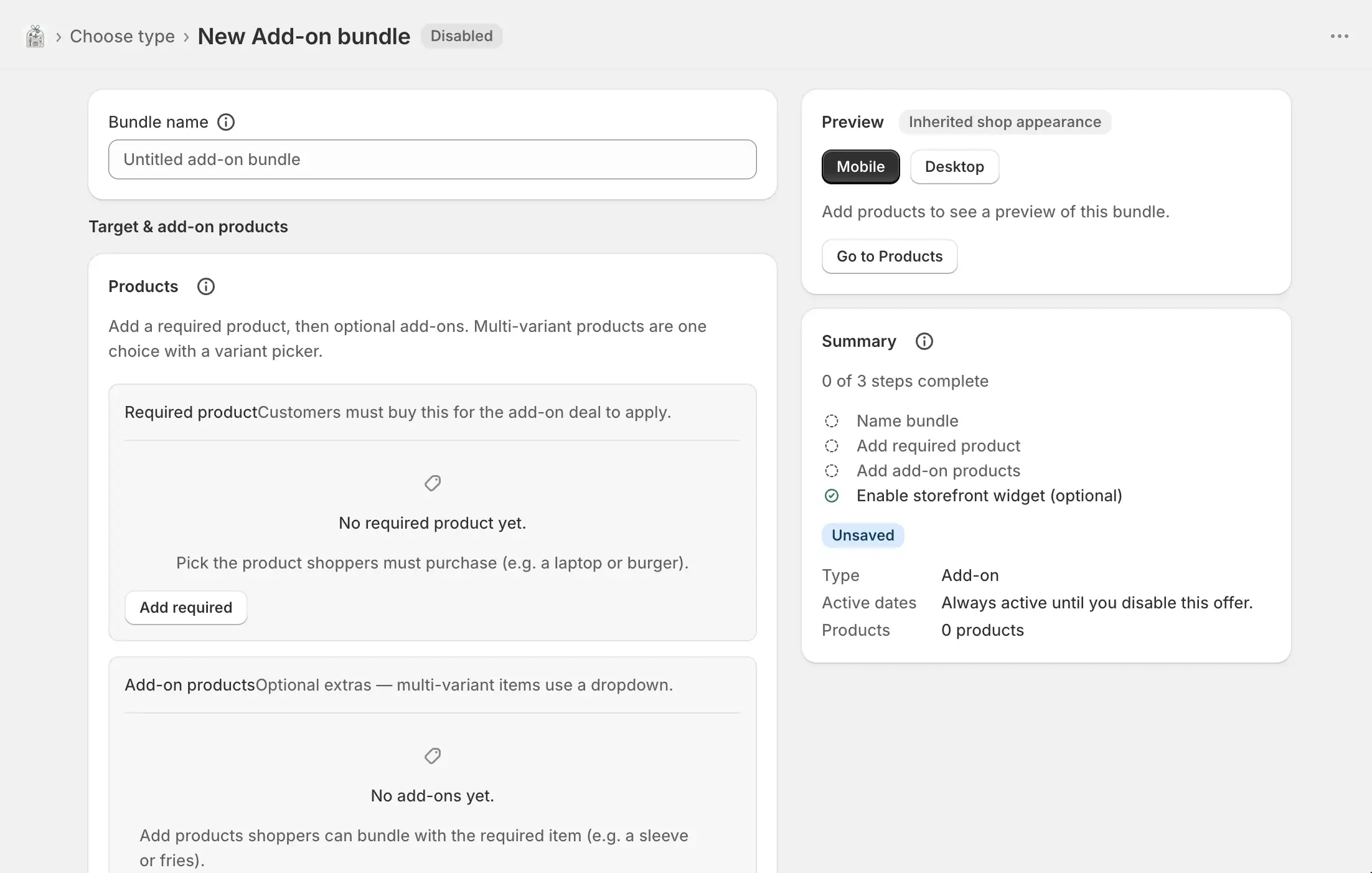Click the app home icon in breadcrumb

click(x=35, y=36)
